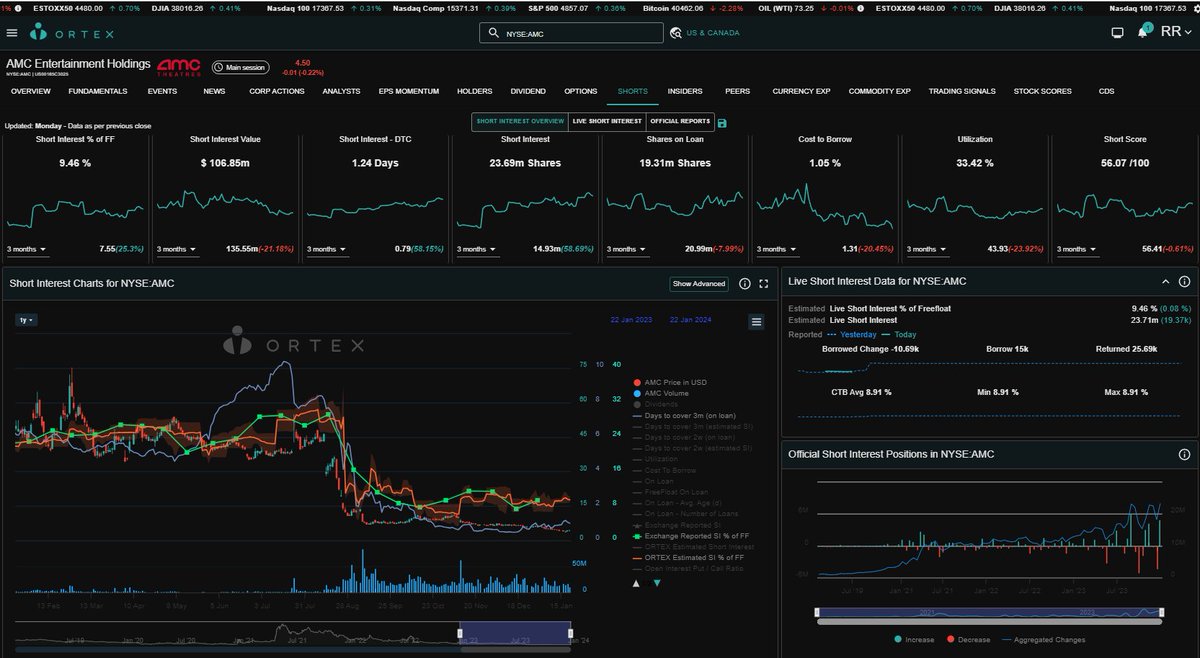Open 3 months dropdown under Utilization
Screen dimensions: 1200x658
[928, 248]
